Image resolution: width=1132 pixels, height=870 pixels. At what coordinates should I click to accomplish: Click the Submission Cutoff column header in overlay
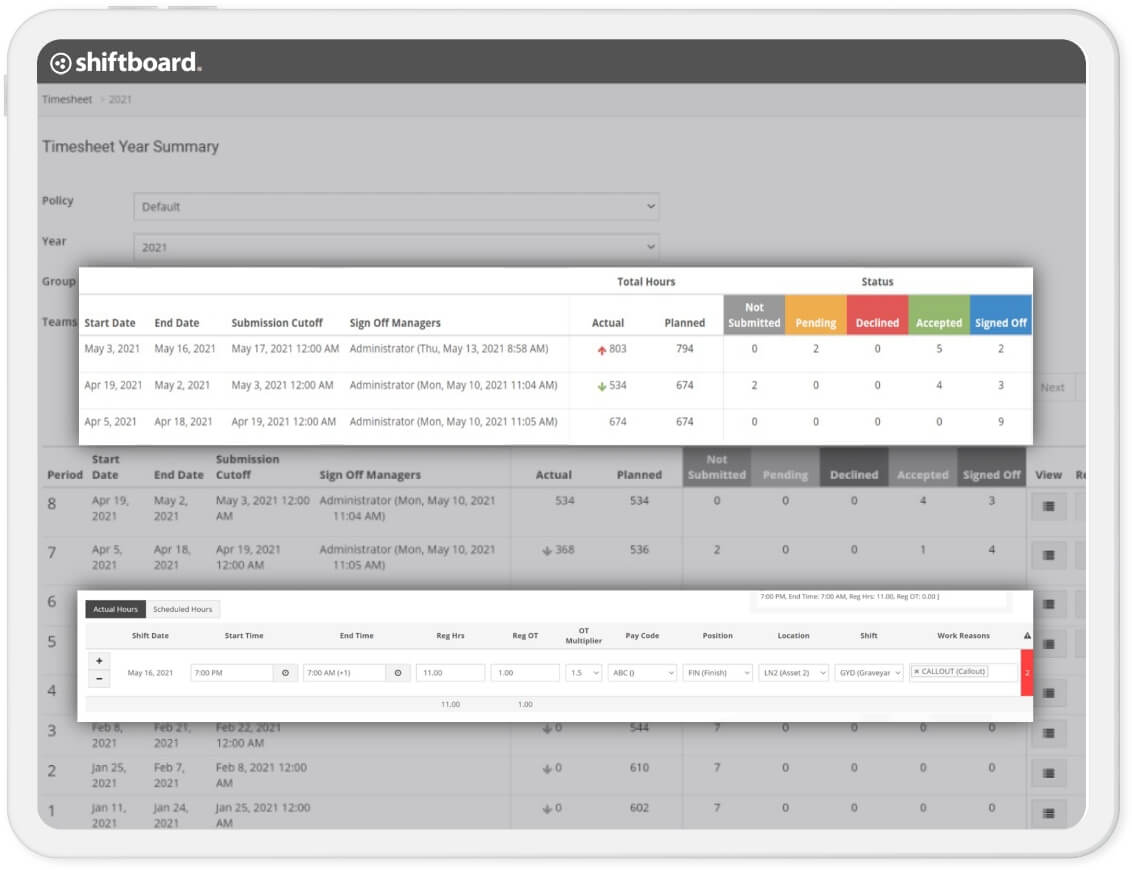pyautogui.click(x=277, y=323)
